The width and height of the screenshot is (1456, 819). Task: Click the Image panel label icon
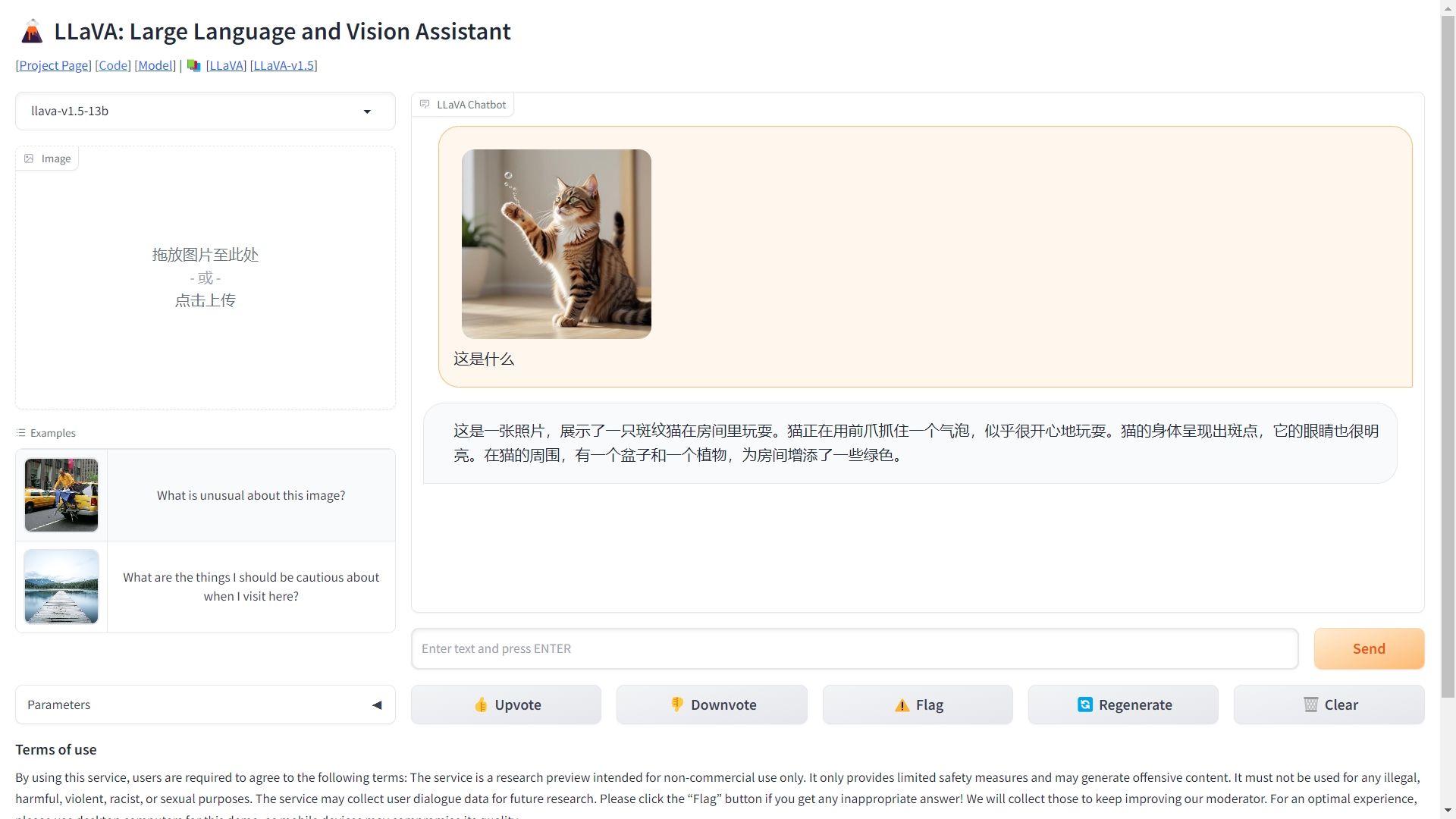coord(29,158)
